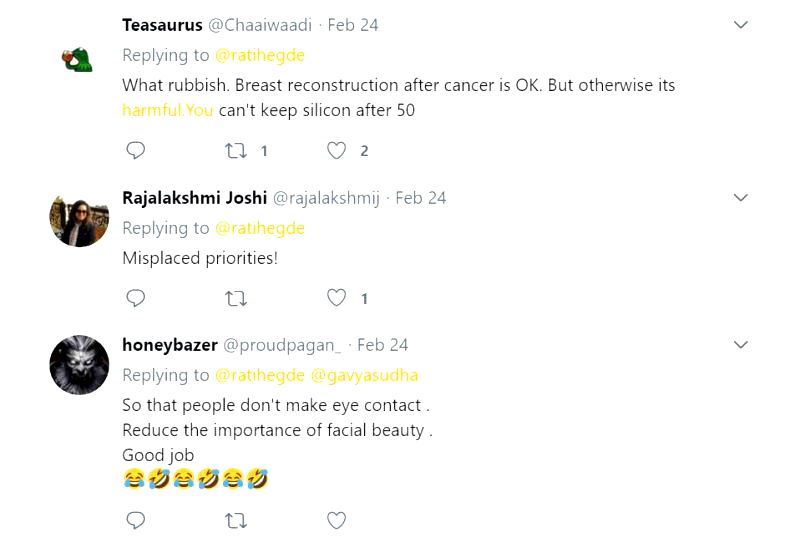Reply to Rajalakshmi Joshi's tweet
This screenshot has width=800, height=543.
[136, 298]
